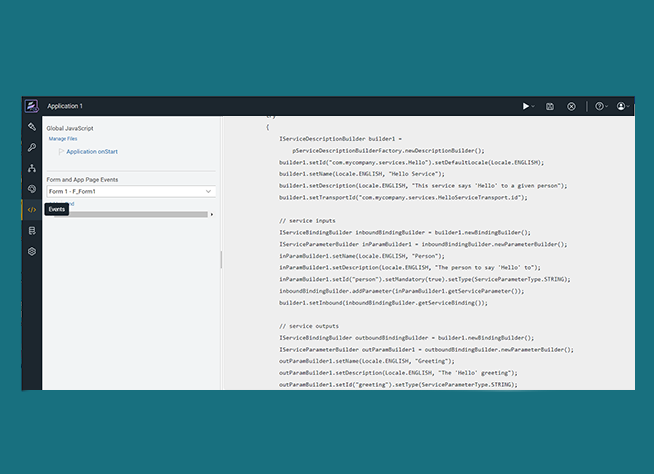Screen dimensions: 654x474
Task: Click the builder1.setDescription code line
Action: pyautogui.click(x=423, y=186)
